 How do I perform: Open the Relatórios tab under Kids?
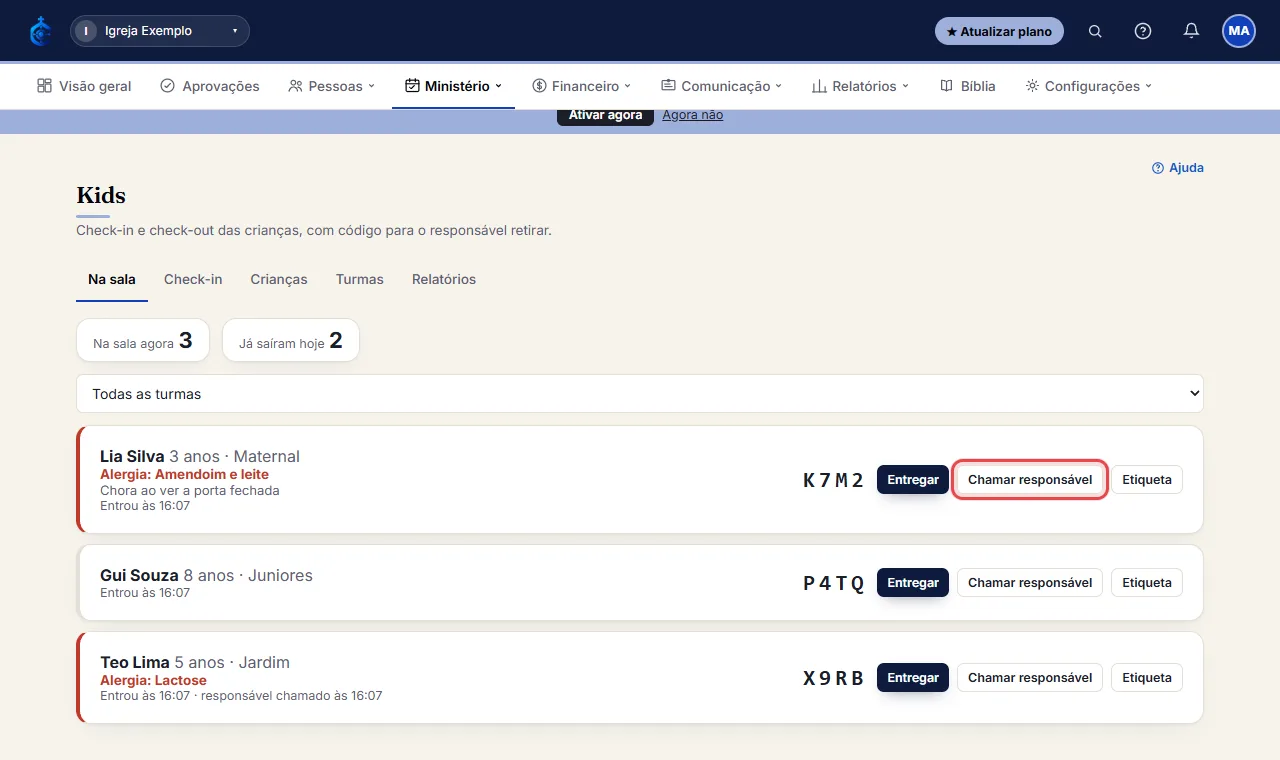tap(444, 279)
